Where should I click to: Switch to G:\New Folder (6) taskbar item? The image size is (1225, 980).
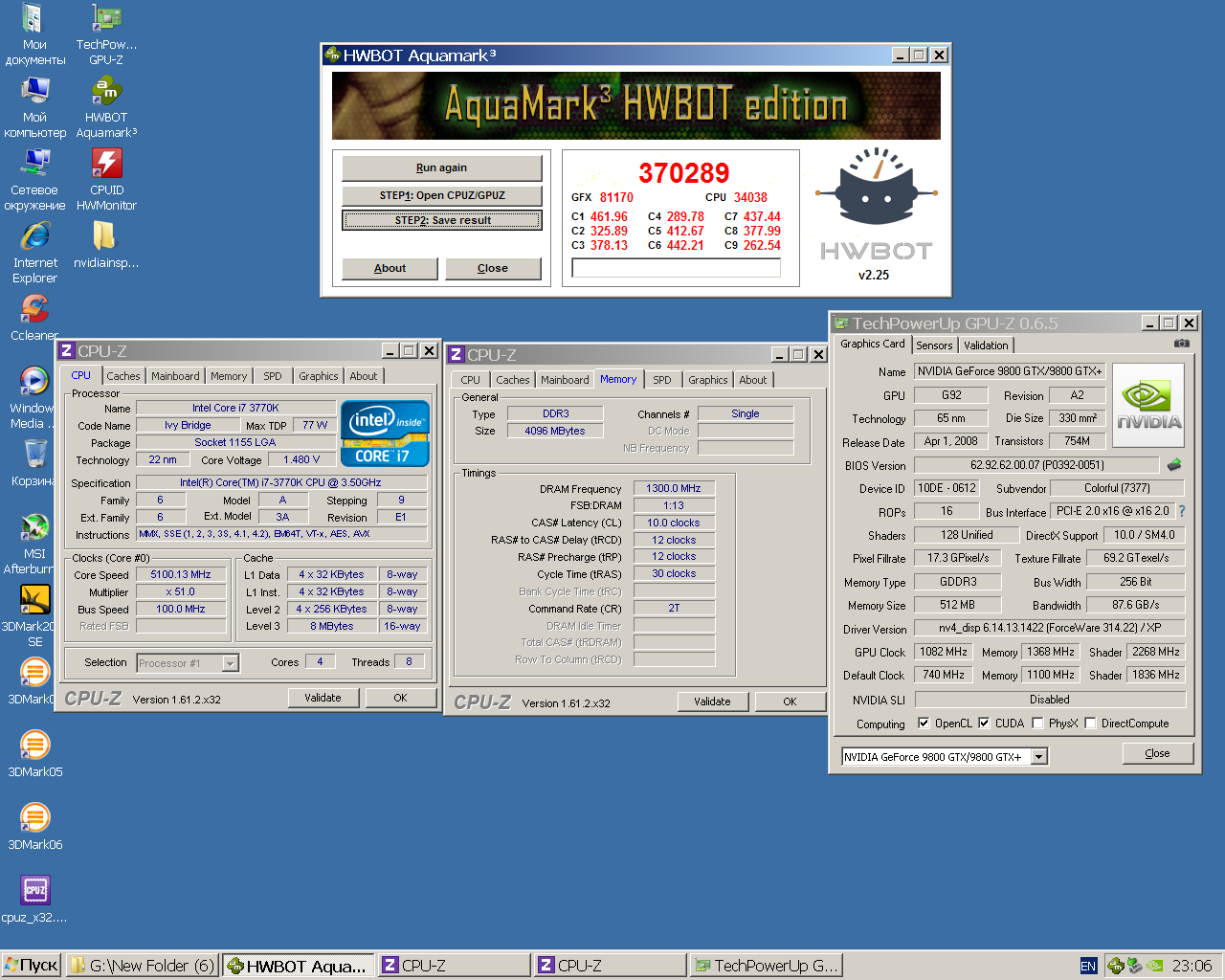[143, 965]
